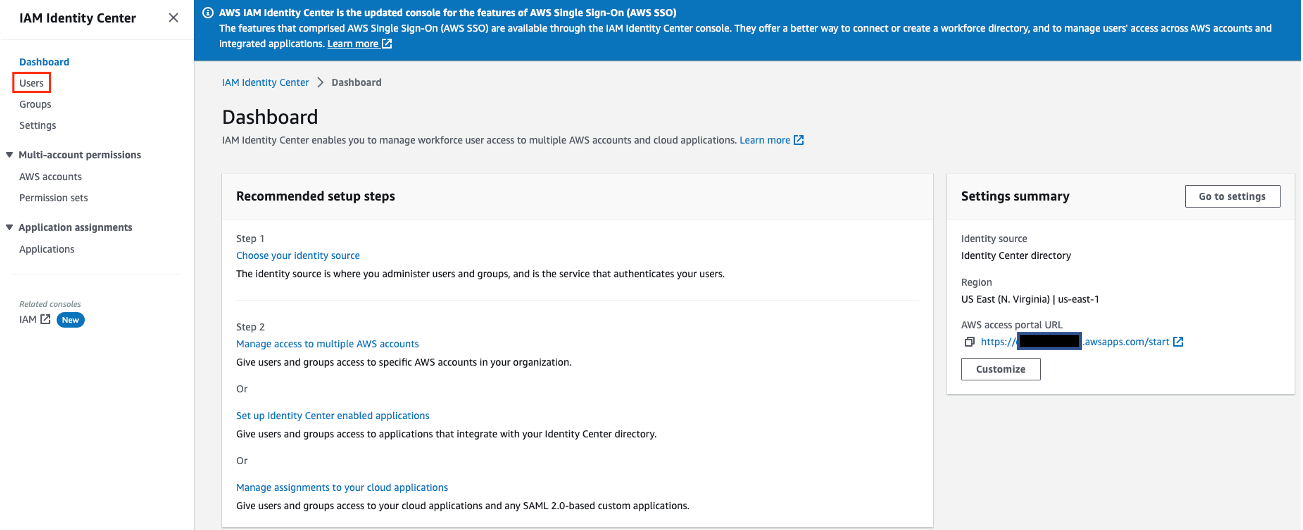Open Set up Identity Center enabled applications
The image size is (1303, 530).
332,416
